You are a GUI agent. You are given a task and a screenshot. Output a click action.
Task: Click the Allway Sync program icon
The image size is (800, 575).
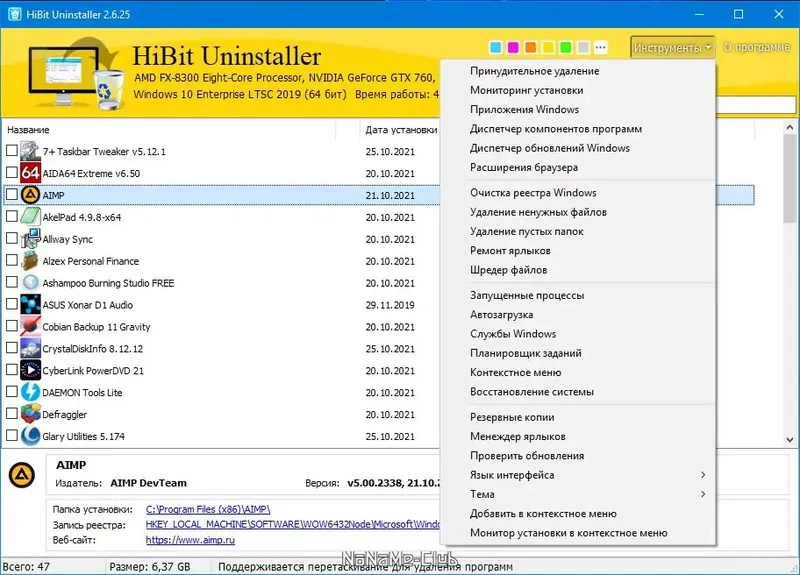point(30,239)
